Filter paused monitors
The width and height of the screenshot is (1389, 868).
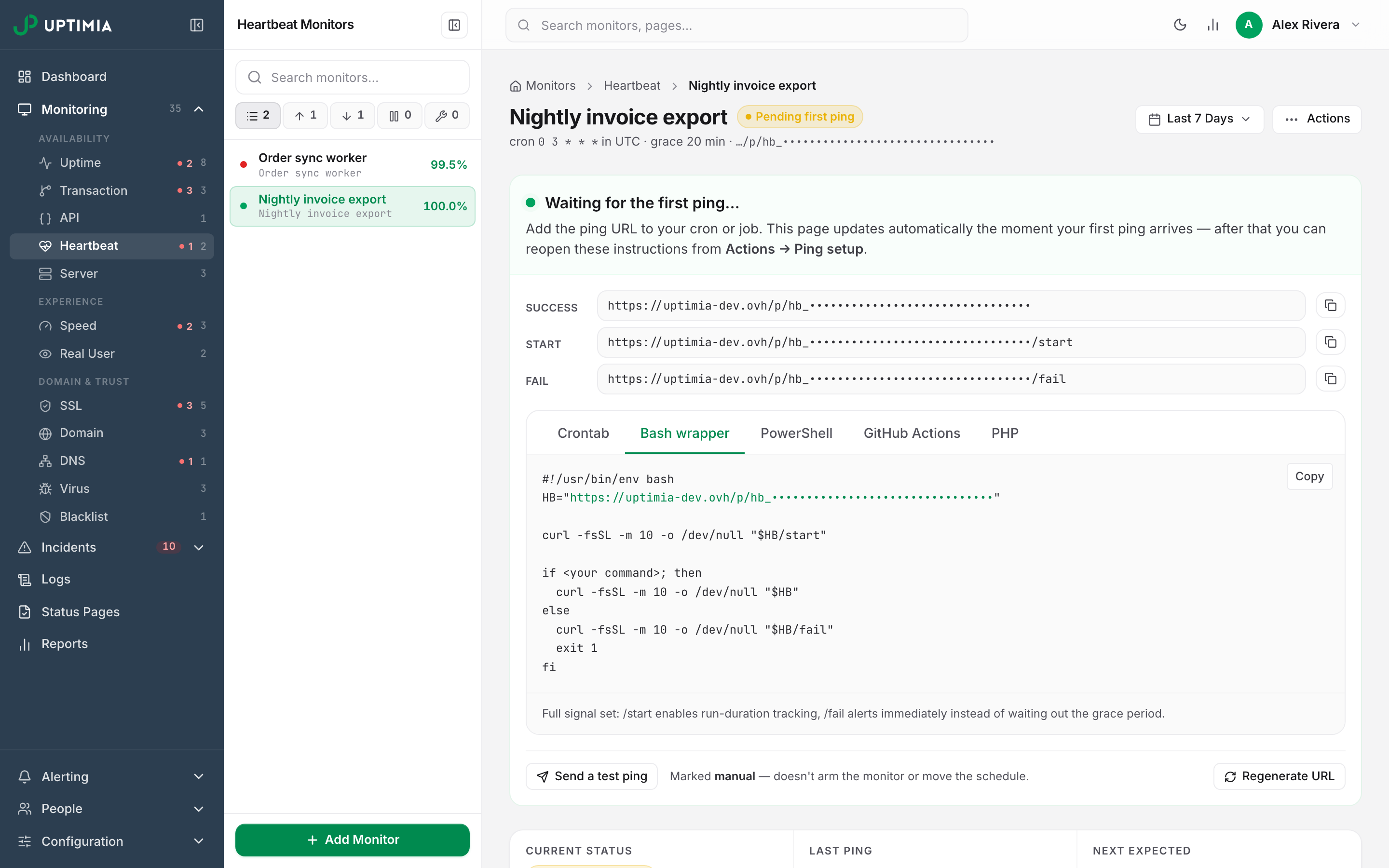point(400,115)
